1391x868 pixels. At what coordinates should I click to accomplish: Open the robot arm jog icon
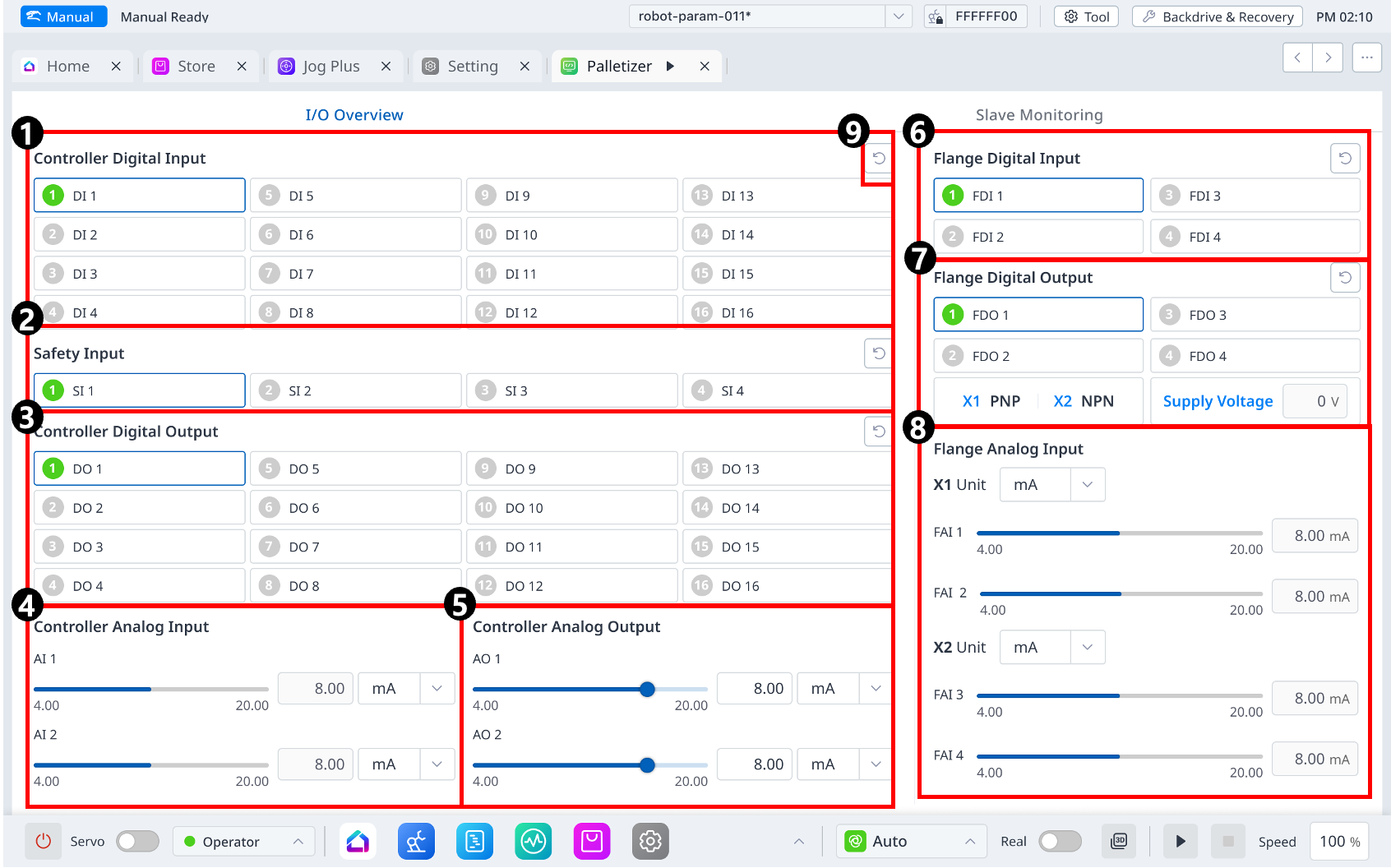[x=416, y=841]
